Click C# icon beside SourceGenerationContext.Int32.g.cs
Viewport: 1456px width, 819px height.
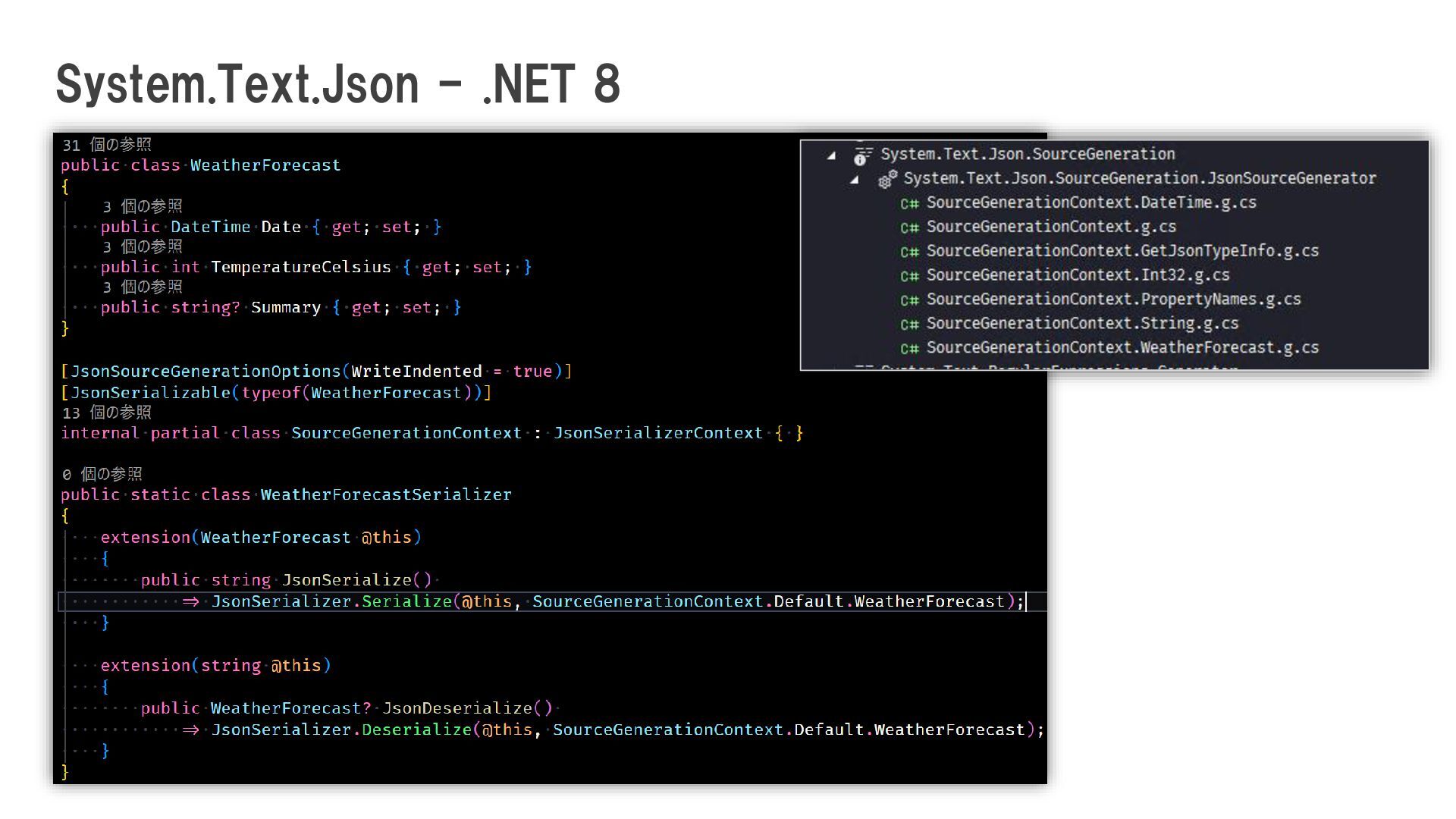coord(909,276)
